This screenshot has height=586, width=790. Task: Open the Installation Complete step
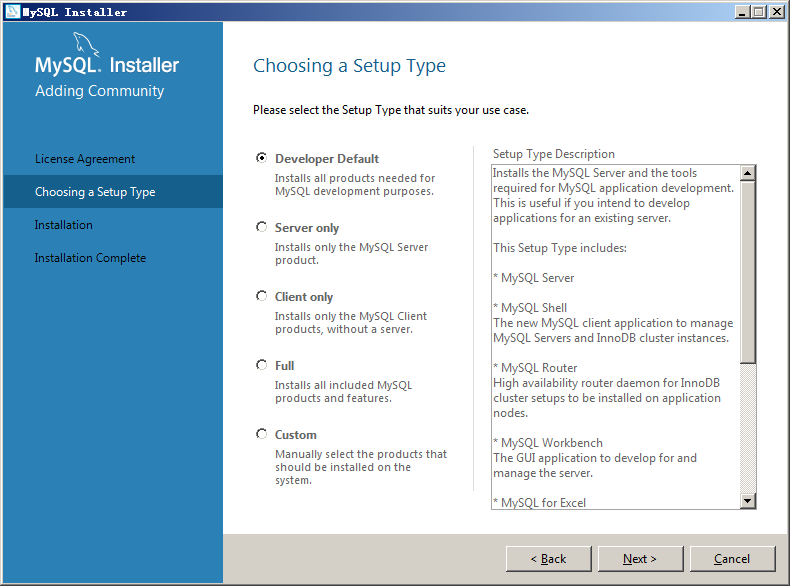pyautogui.click(x=90, y=258)
